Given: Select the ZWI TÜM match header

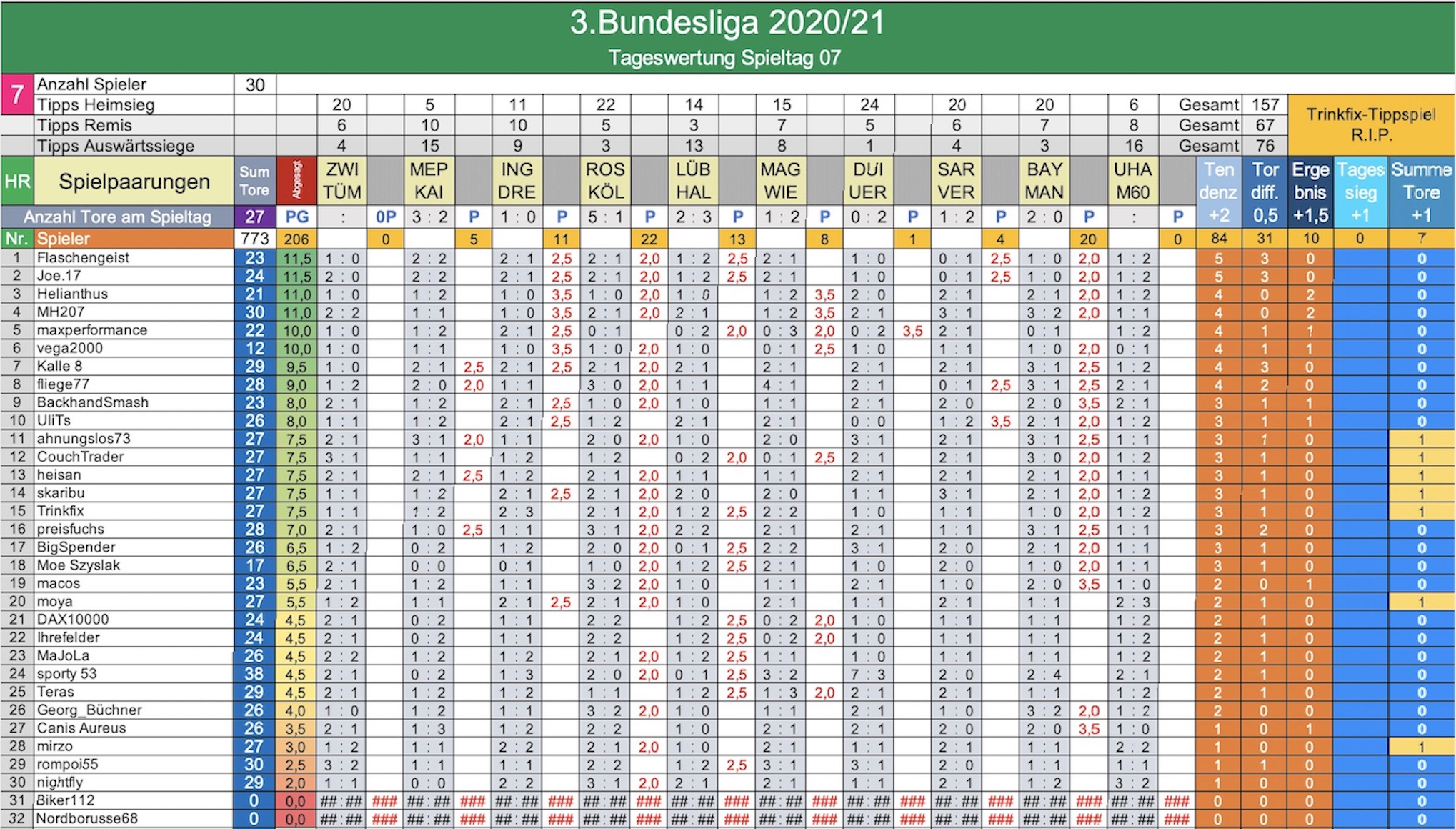Looking at the screenshot, I should pyautogui.click(x=342, y=181).
